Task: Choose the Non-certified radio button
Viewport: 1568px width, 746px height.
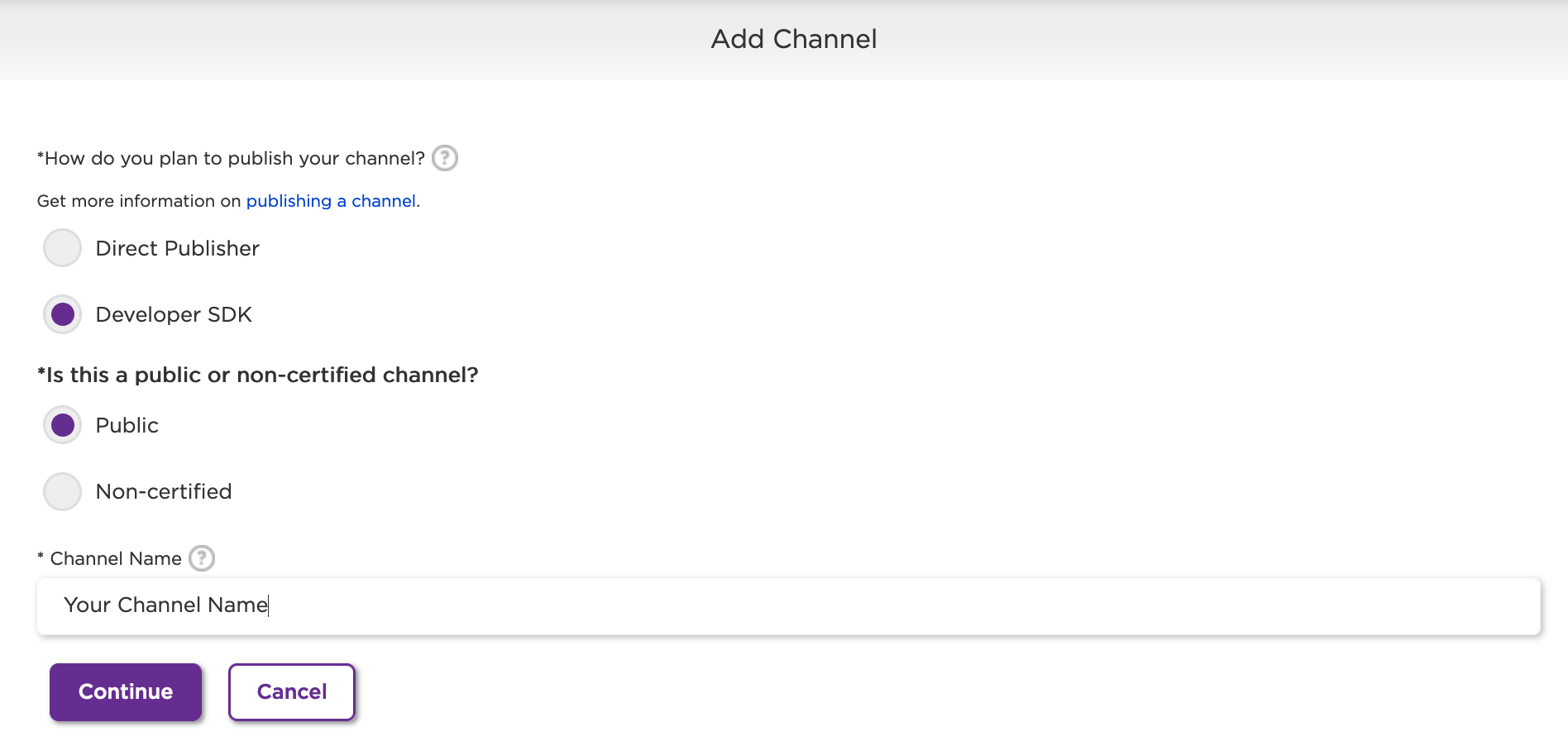Action: 62,491
